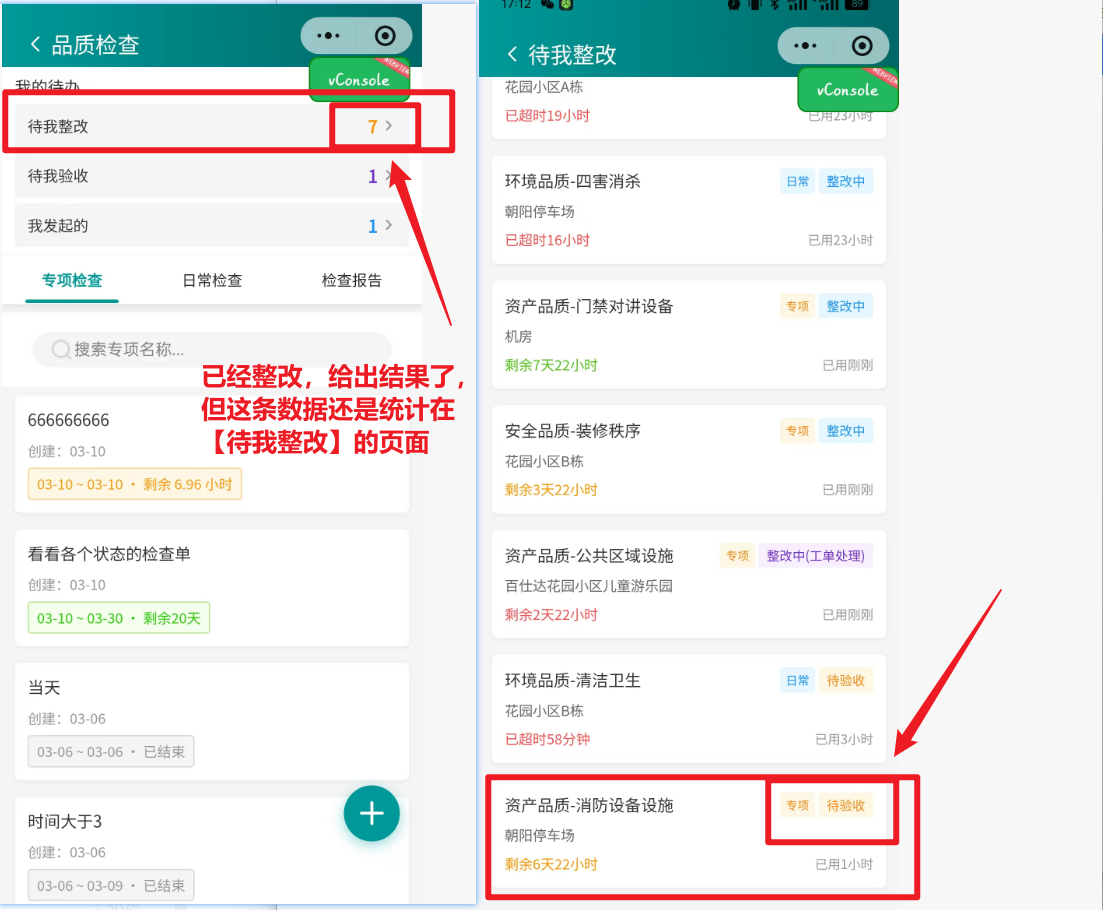Switch to 日常检查 tab

click(212, 280)
